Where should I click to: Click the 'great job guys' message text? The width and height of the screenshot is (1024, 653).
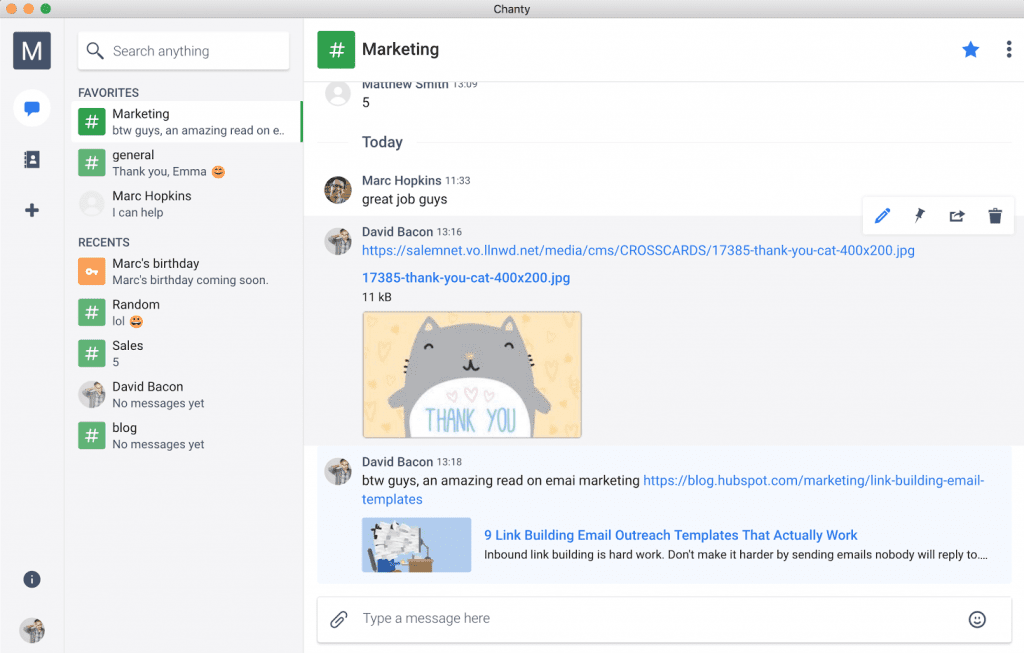(x=404, y=200)
